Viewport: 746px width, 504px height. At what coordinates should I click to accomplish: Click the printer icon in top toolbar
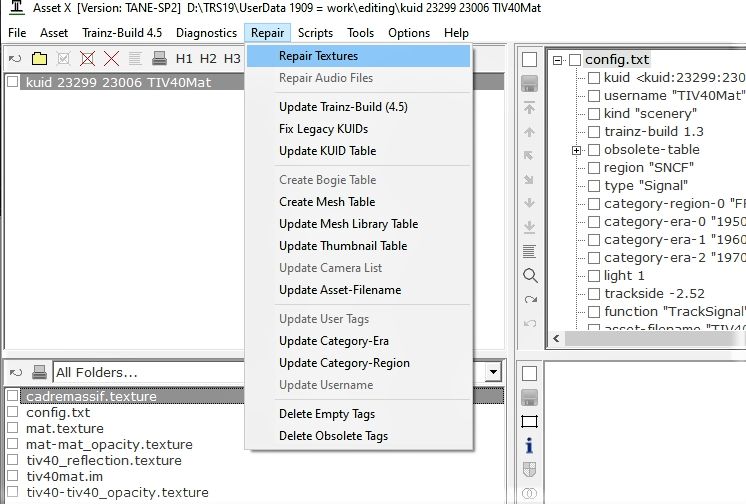pos(159,59)
